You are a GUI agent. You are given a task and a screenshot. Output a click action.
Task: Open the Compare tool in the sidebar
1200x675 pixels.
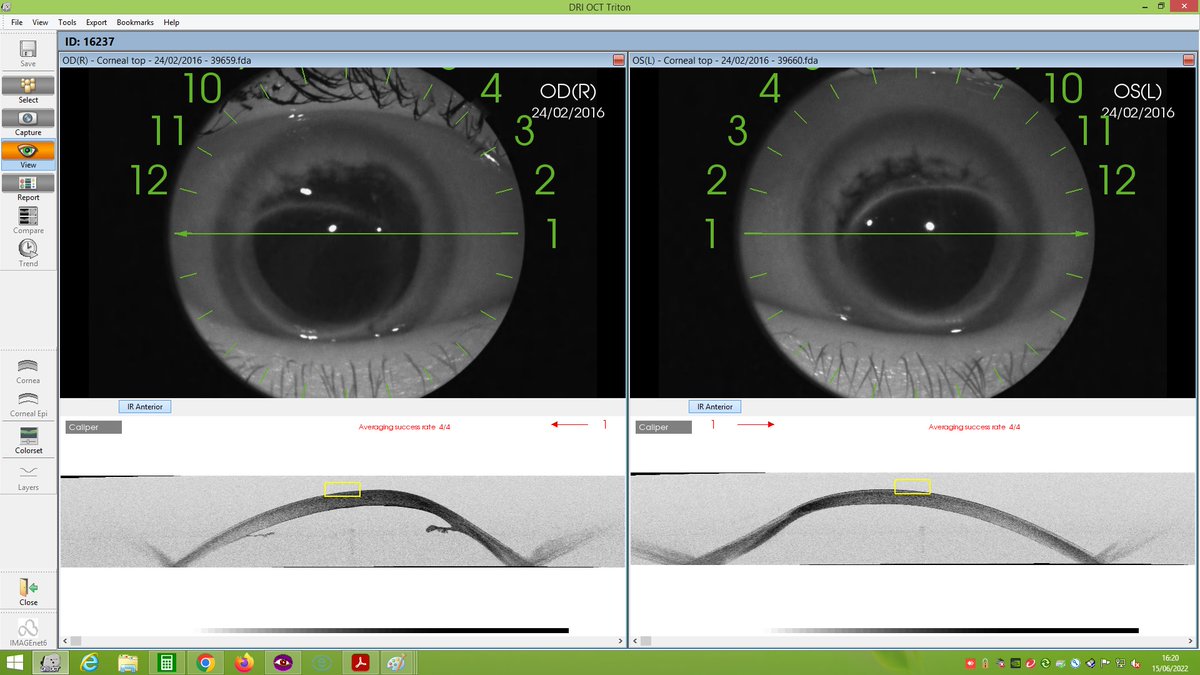click(x=28, y=215)
